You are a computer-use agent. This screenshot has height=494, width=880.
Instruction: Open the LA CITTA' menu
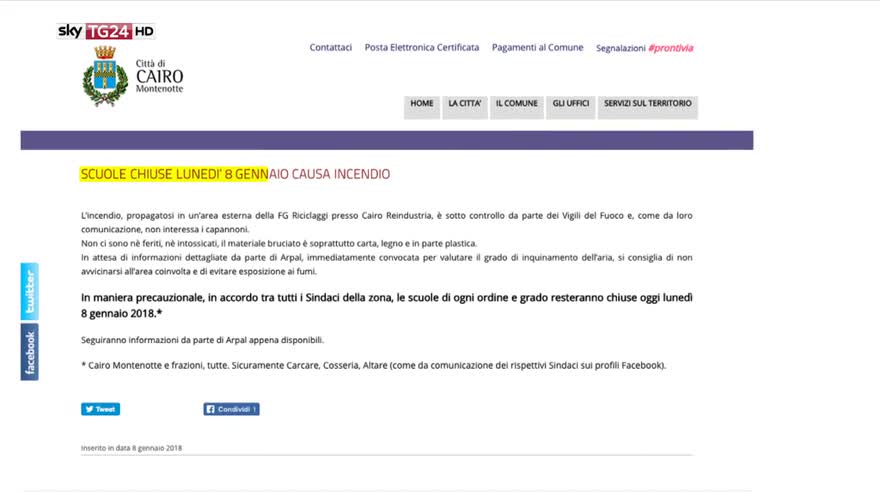click(x=465, y=104)
